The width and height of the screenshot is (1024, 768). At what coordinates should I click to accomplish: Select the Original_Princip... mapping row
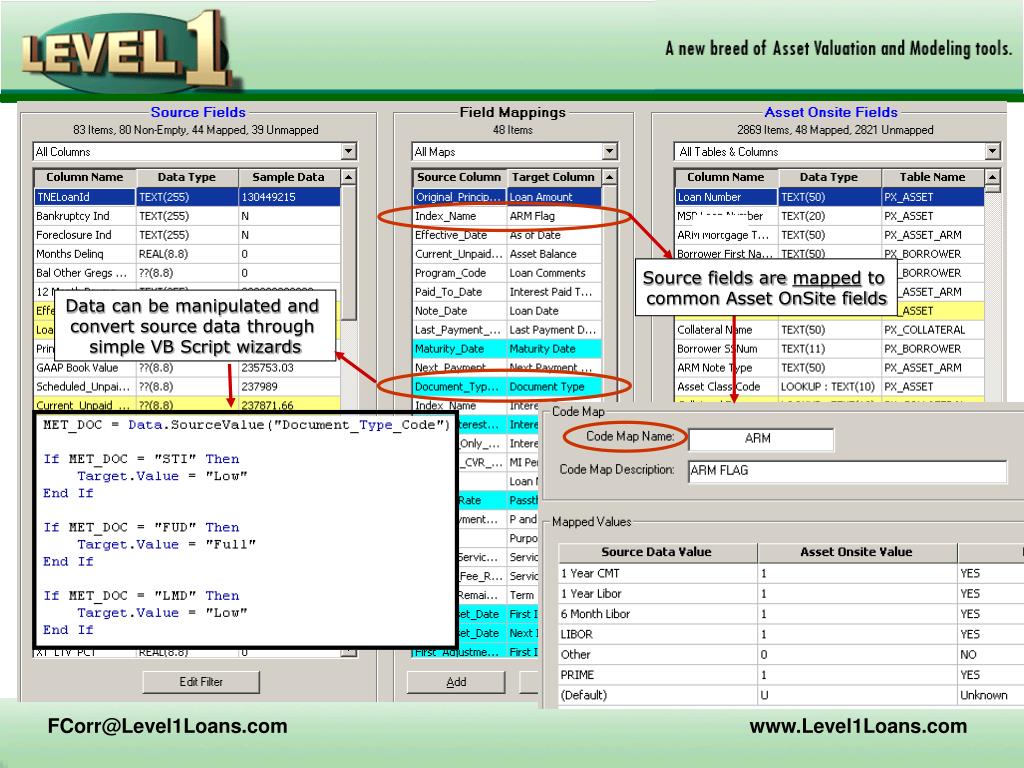coord(507,197)
